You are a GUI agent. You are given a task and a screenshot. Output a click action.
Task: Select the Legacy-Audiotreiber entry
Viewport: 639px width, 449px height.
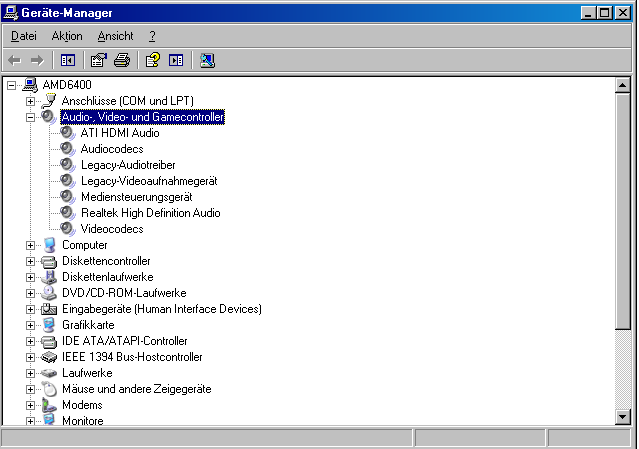[128, 165]
